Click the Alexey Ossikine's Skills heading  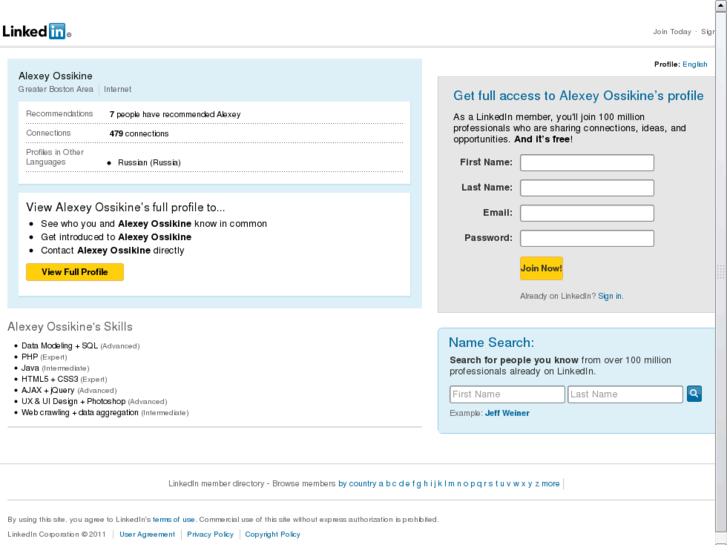point(70,327)
